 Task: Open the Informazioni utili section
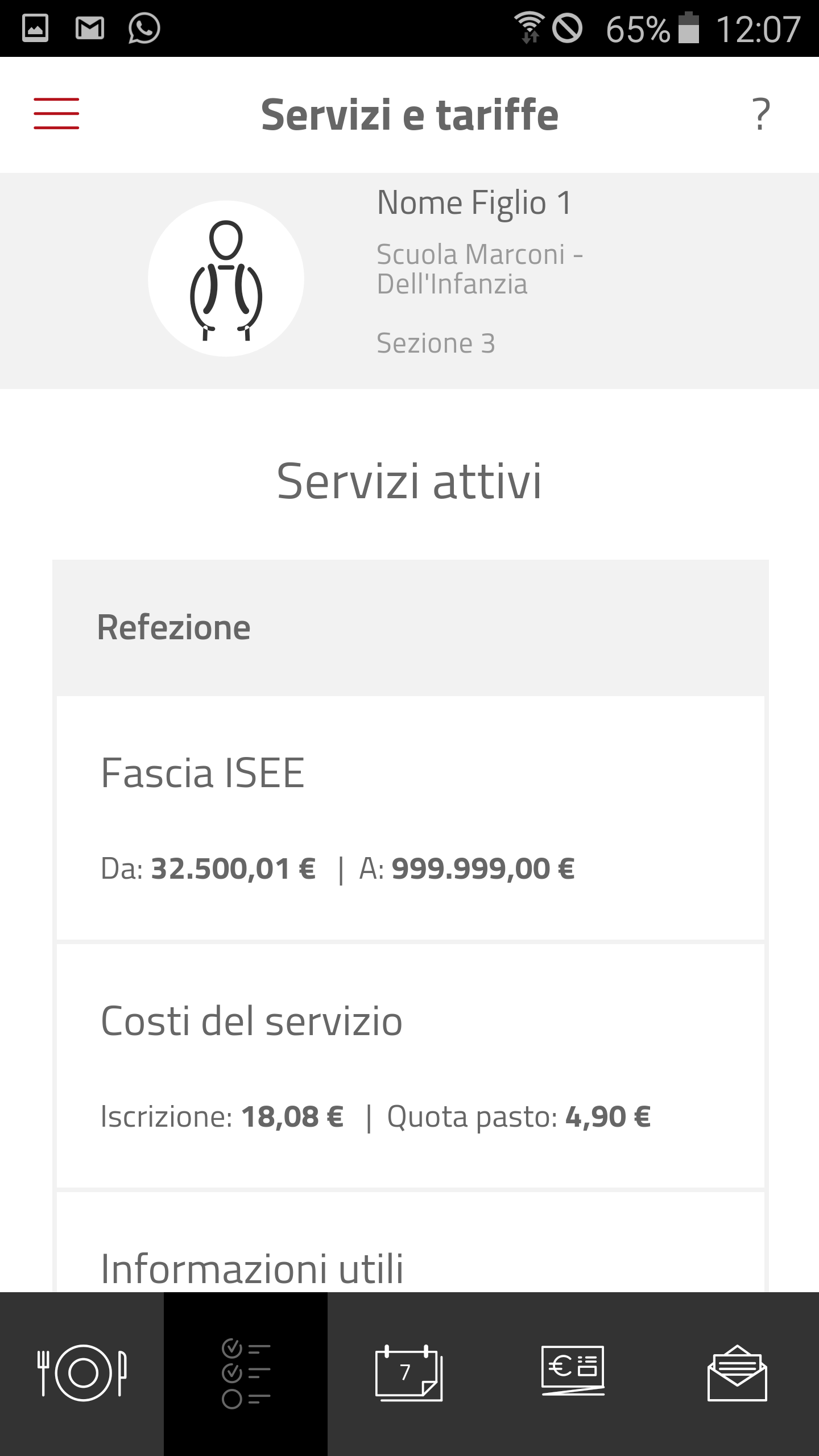(x=252, y=1268)
